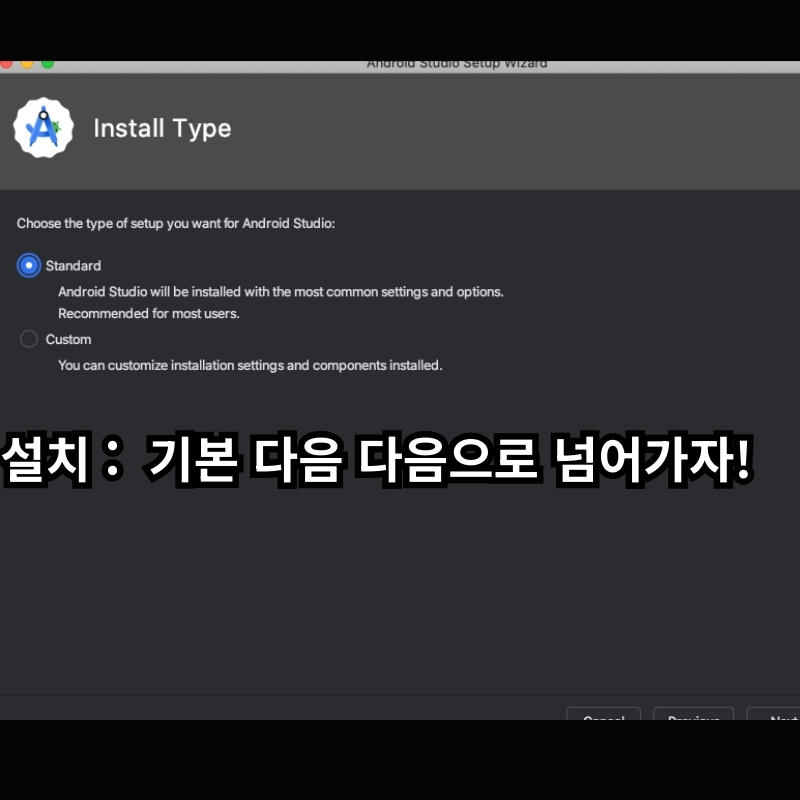Select the Standard install type radio button

29,266
